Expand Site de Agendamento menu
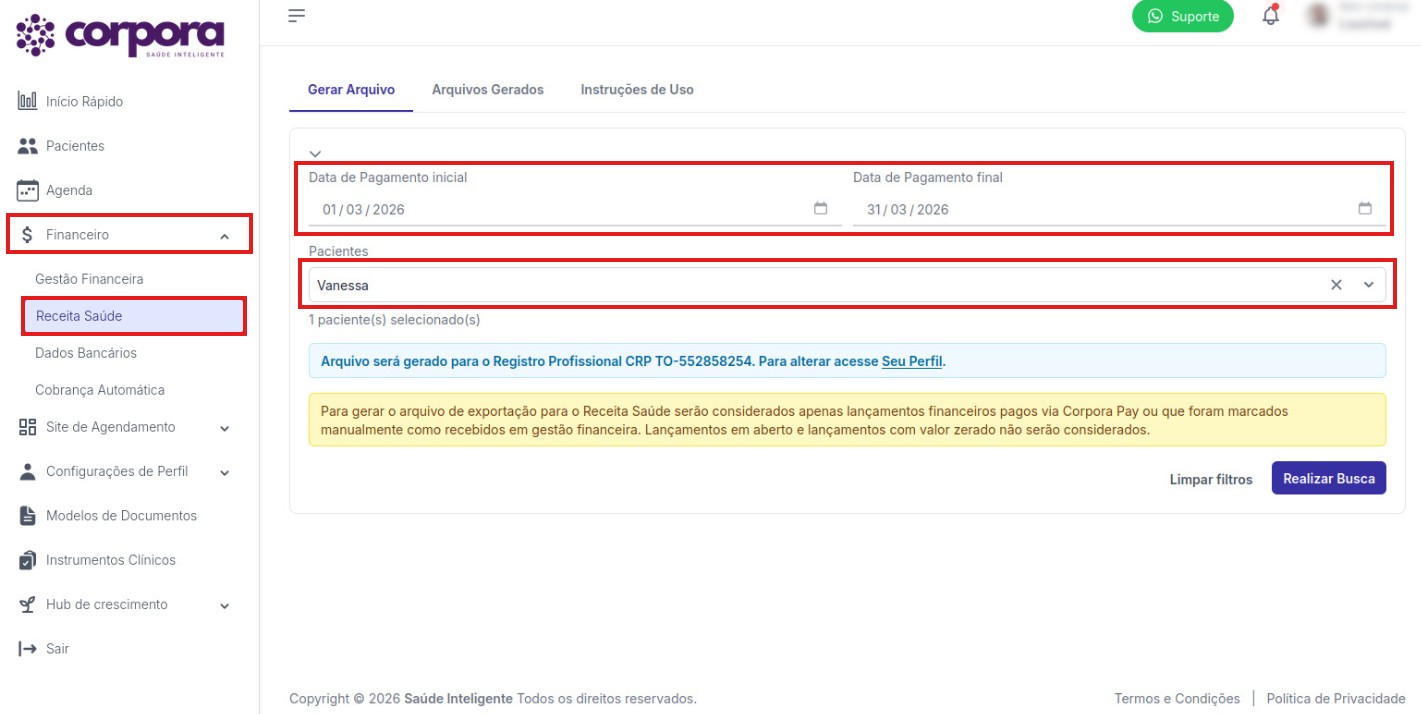Viewport: 1421px width, 714px height. [x=224, y=428]
